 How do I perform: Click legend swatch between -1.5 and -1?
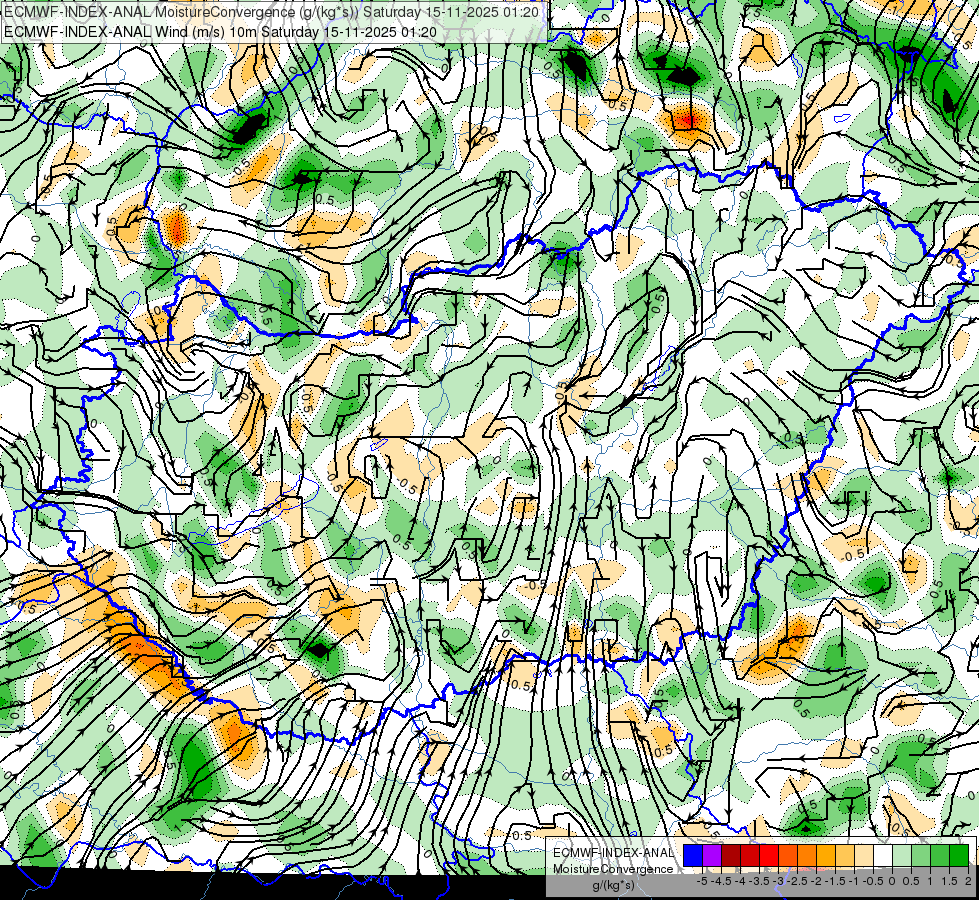tap(845, 855)
